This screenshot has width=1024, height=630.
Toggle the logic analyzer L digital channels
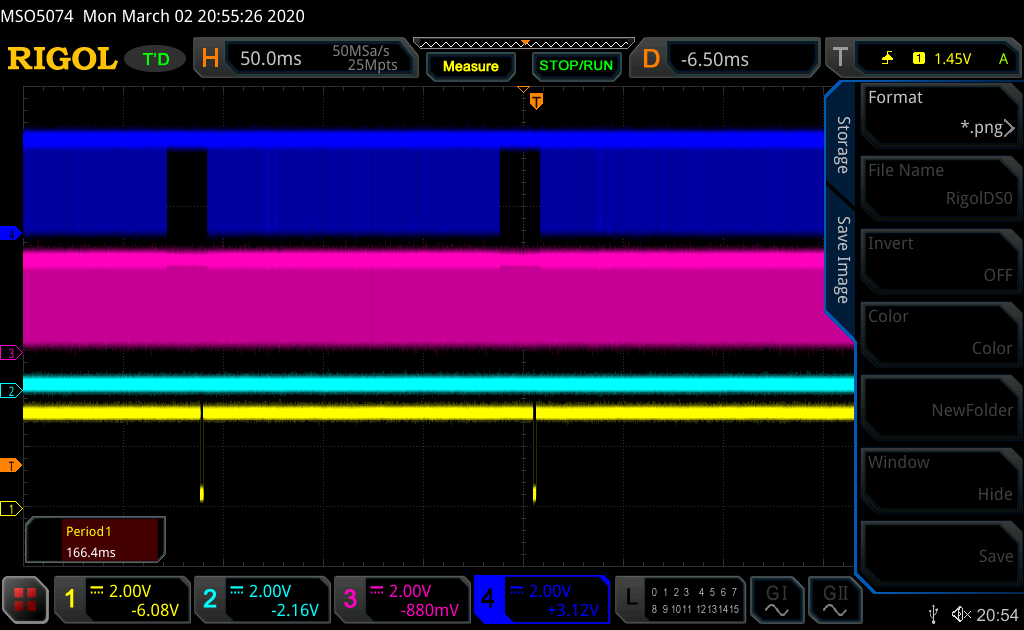coord(680,599)
